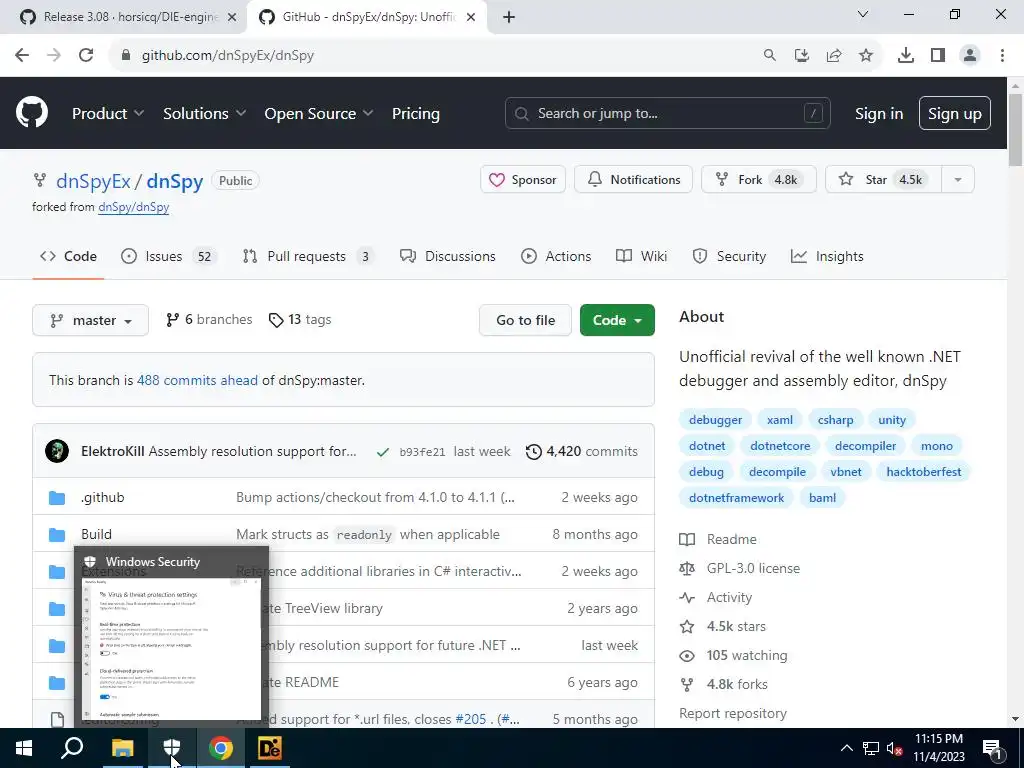Show hidden system tray icons
1024x768 pixels.
pos(846,748)
